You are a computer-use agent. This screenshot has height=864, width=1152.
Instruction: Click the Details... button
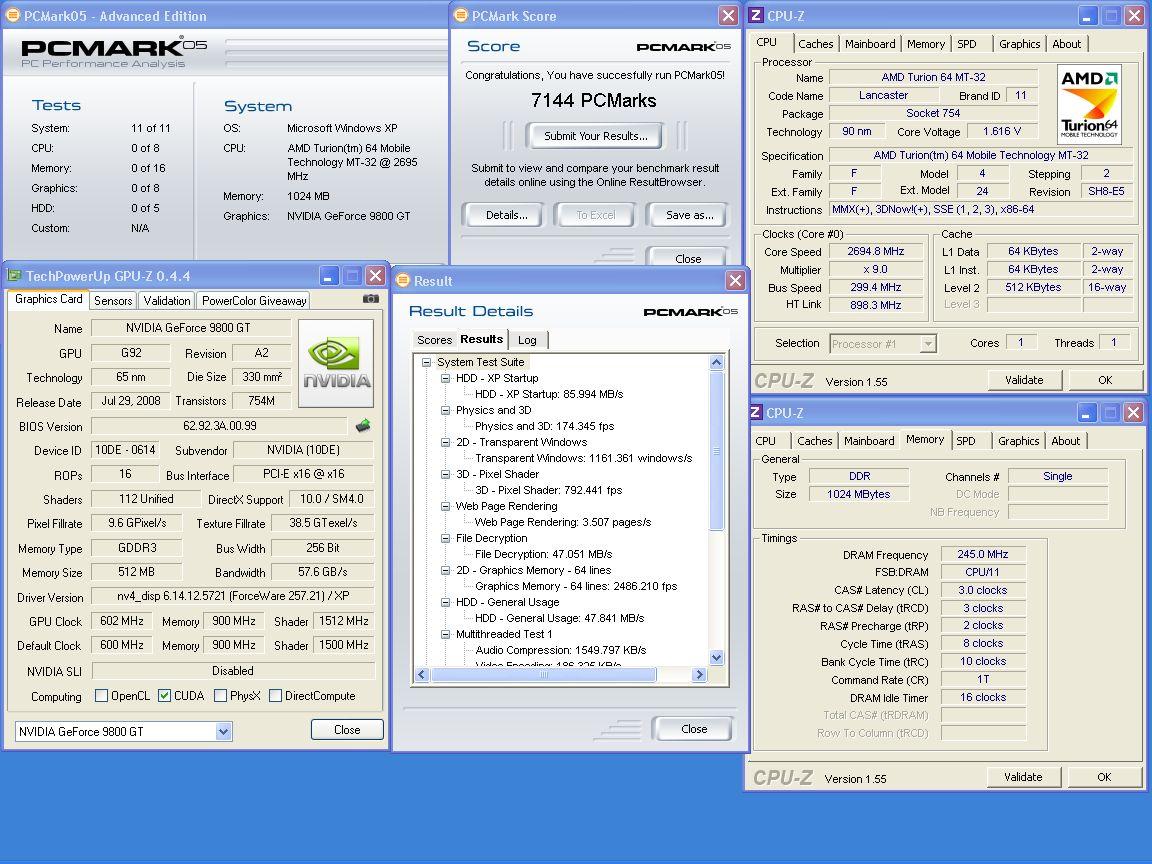coord(506,215)
